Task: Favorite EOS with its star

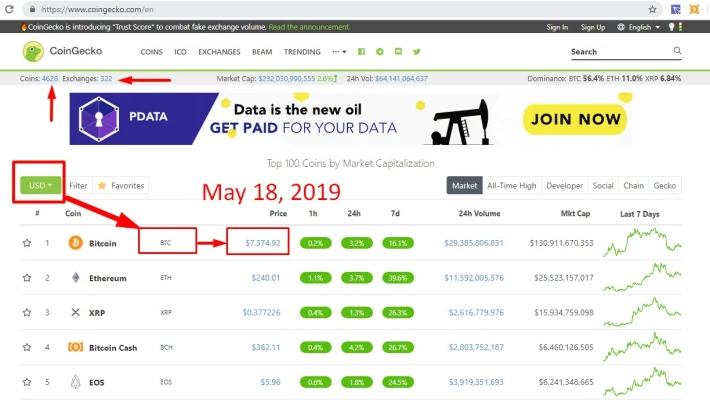Action: (27, 382)
